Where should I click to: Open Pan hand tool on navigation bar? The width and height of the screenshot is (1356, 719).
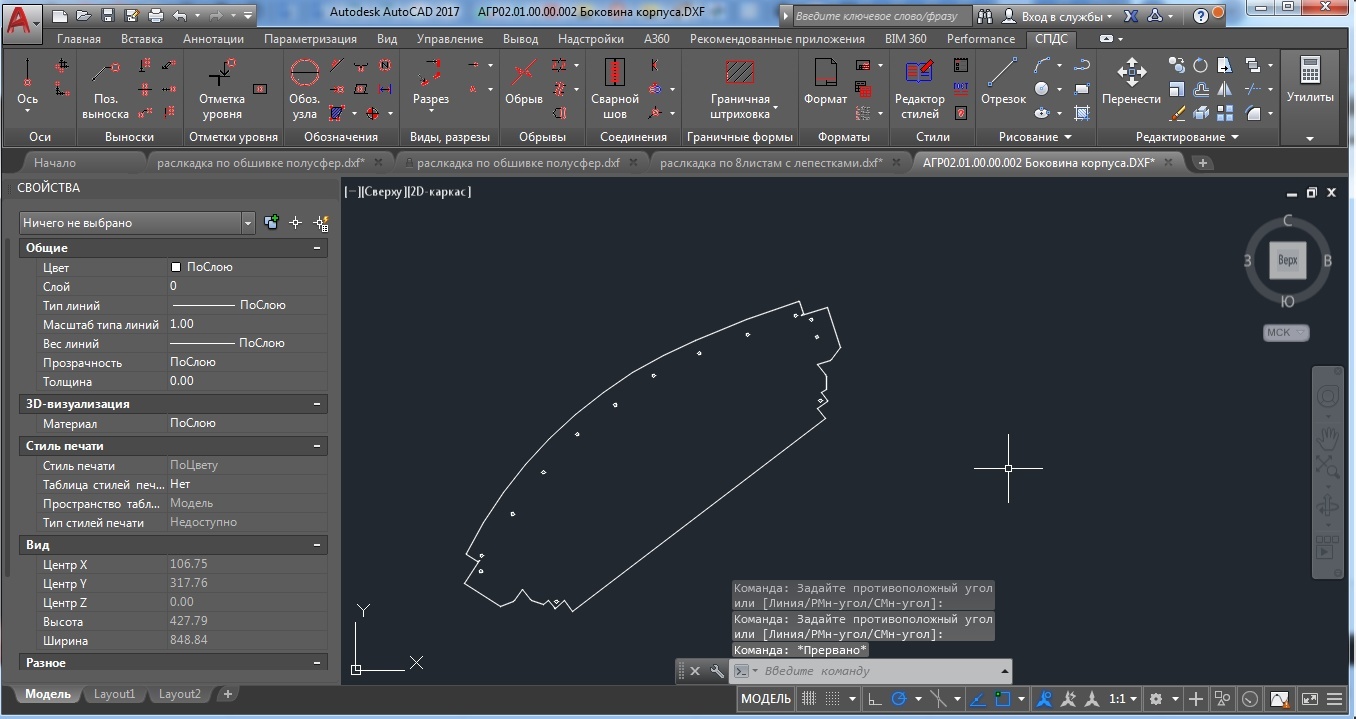tap(1328, 437)
